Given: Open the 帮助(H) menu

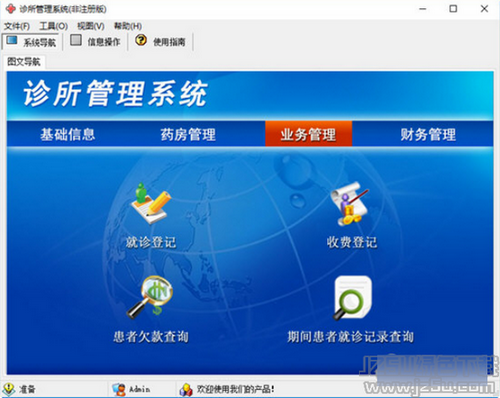Looking at the screenshot, I should point(128,26).
